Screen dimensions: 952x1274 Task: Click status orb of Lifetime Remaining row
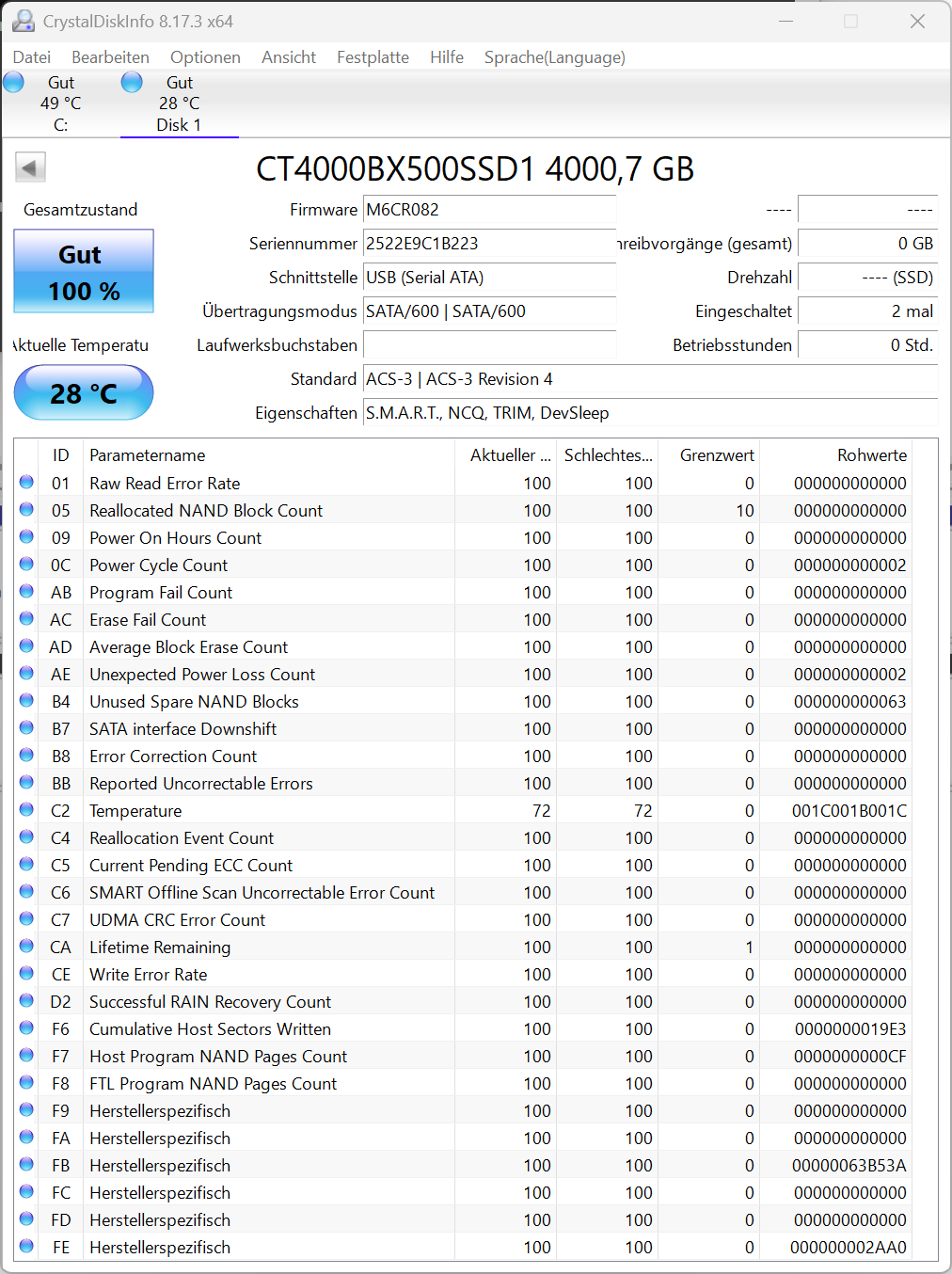[26, 946]
